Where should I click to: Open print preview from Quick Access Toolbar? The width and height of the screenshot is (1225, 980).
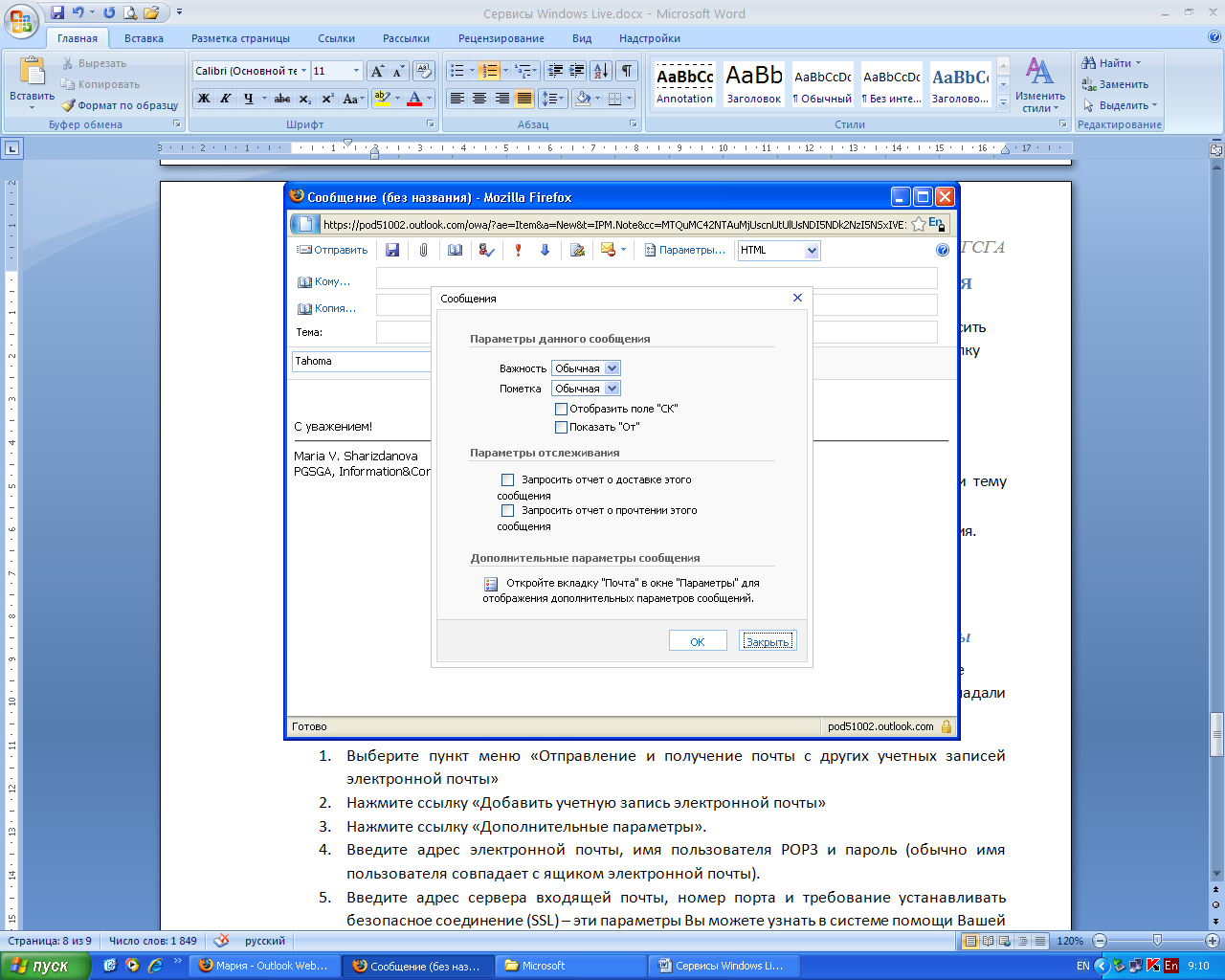pyautogui.click(x=130, y=13)
